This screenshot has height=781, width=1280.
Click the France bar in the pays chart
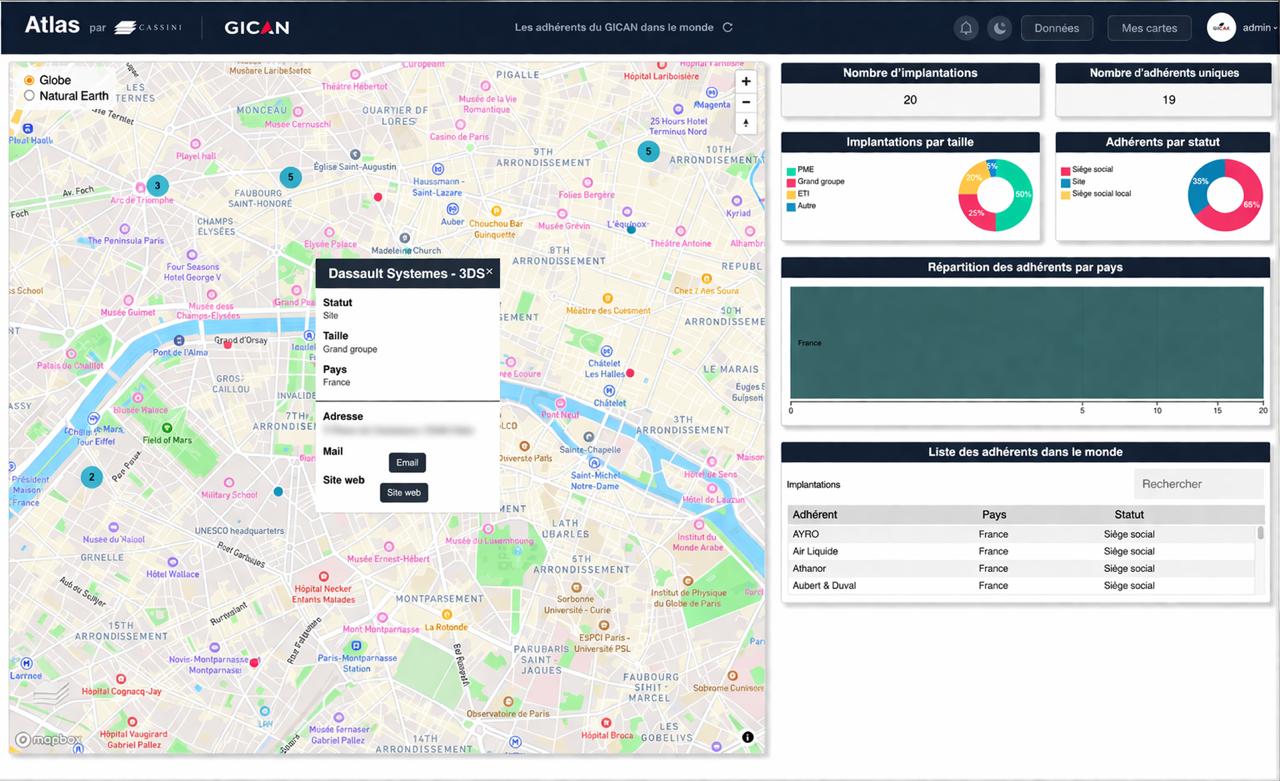(x=1026, y=343)
